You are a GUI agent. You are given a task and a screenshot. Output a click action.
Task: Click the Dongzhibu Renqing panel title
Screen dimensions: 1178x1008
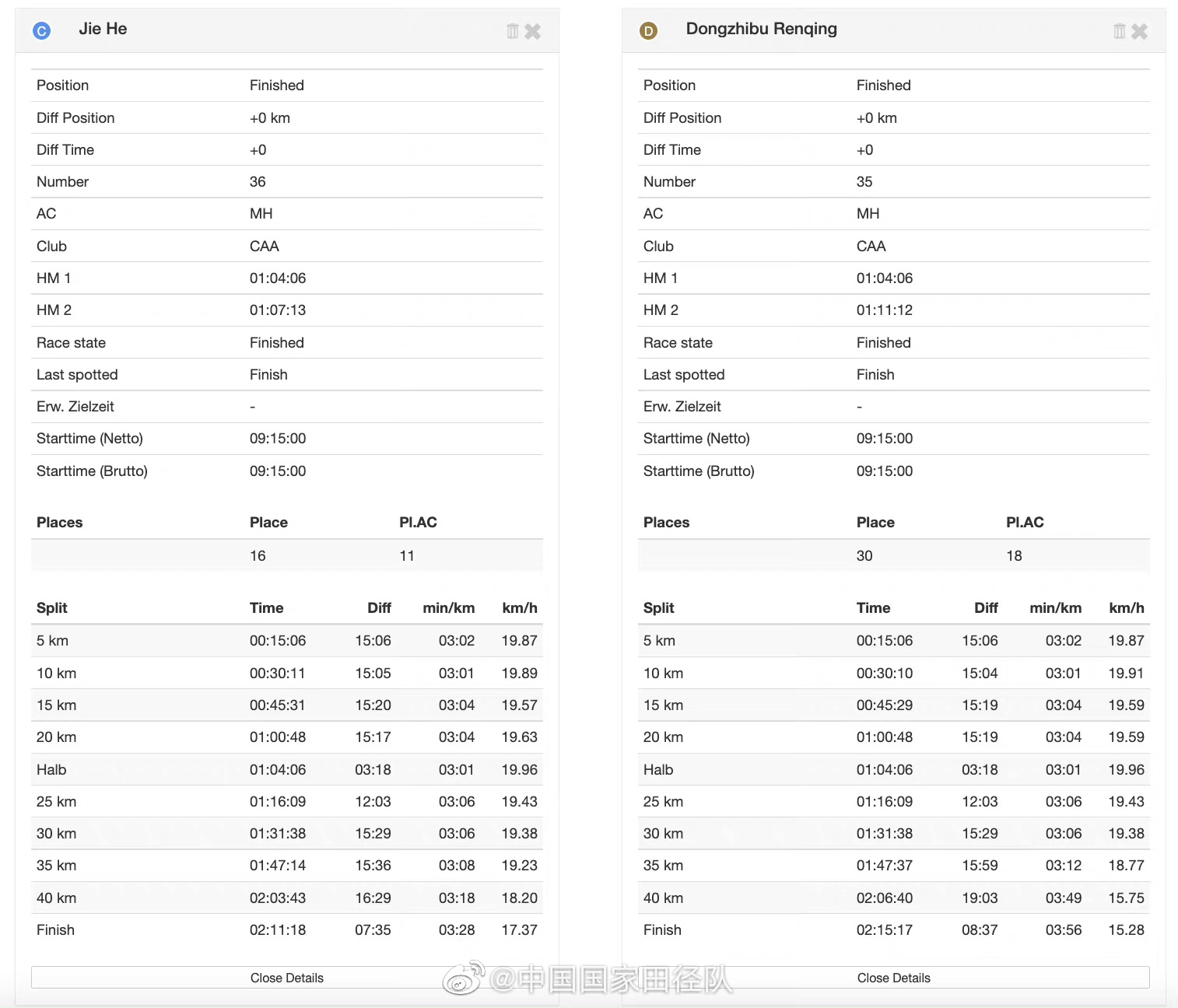click(x=761, y=29)
